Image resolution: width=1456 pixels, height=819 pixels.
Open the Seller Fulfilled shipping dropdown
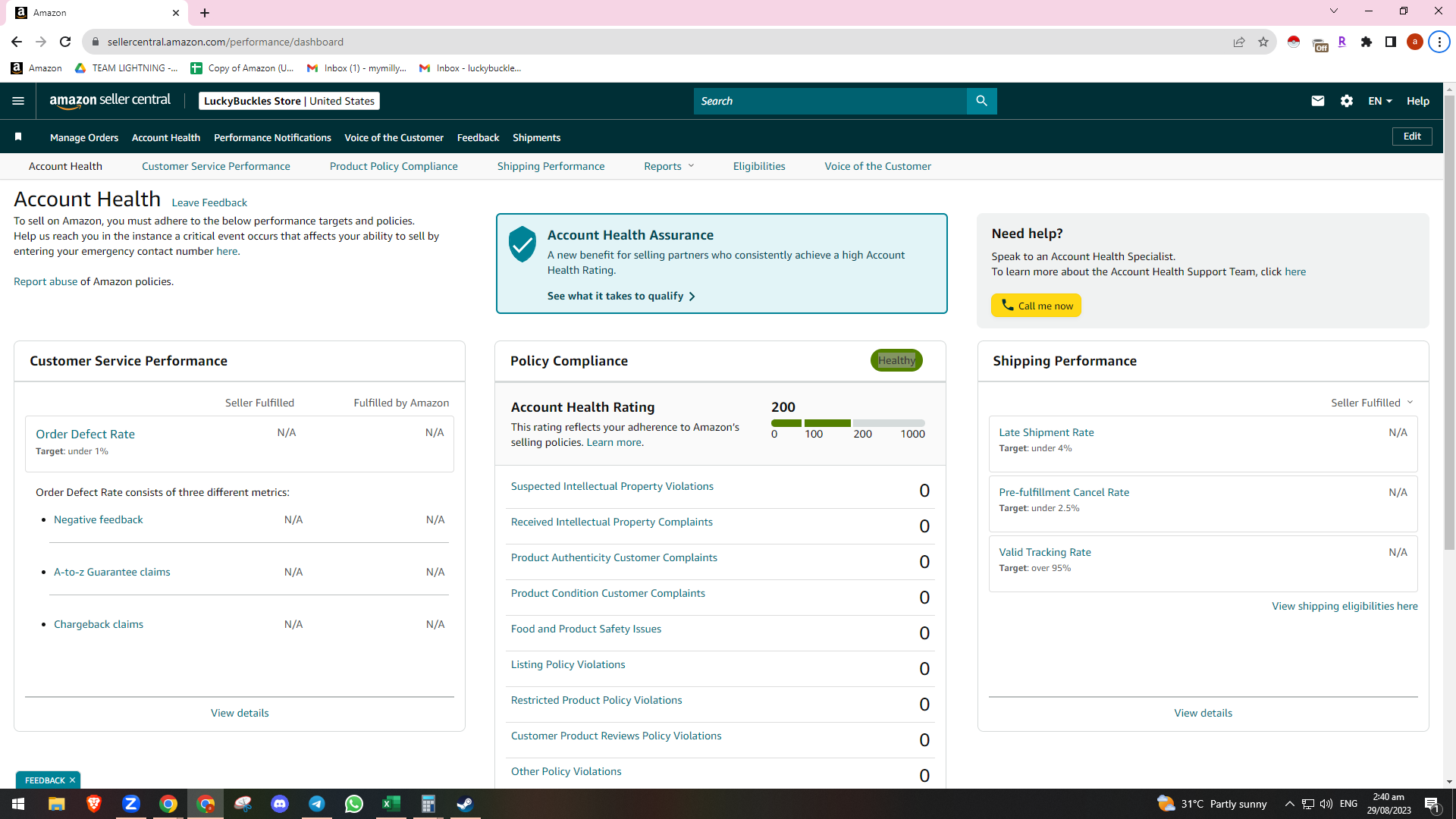[x=1372, y=403]
